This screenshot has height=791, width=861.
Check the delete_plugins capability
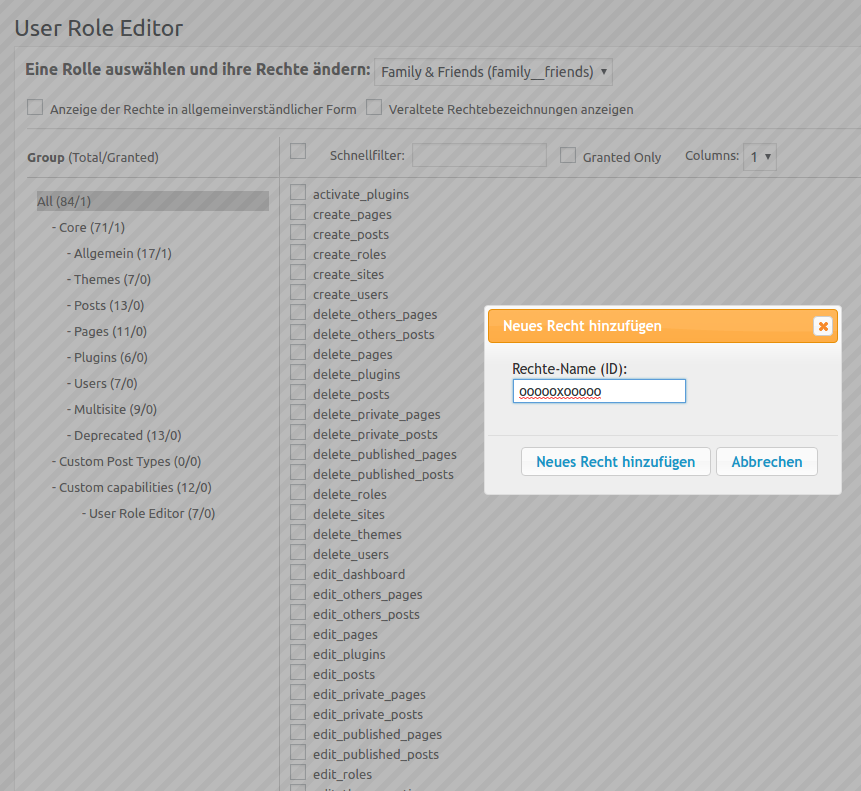298,372
